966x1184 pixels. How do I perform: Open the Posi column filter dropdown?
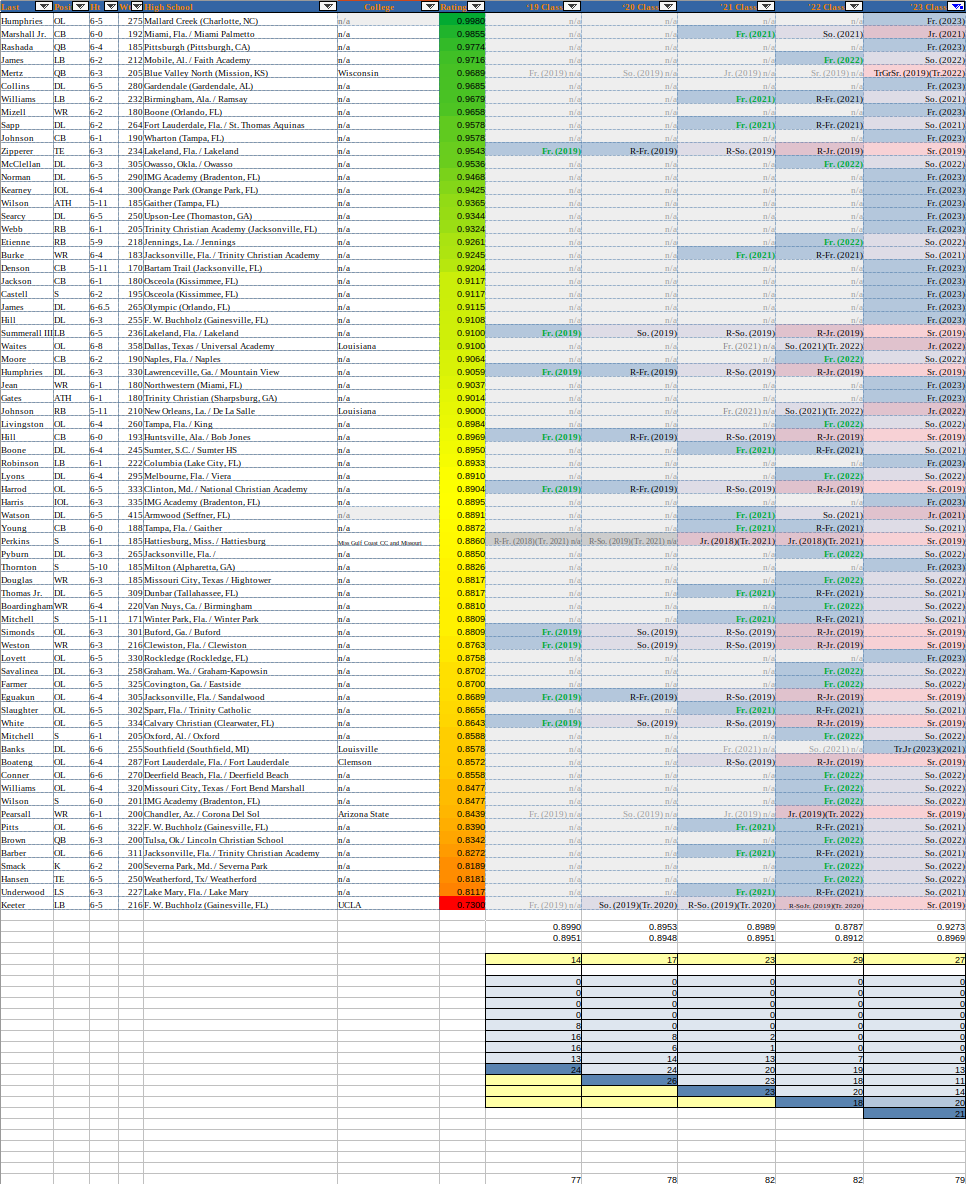(x=80, y=6)
